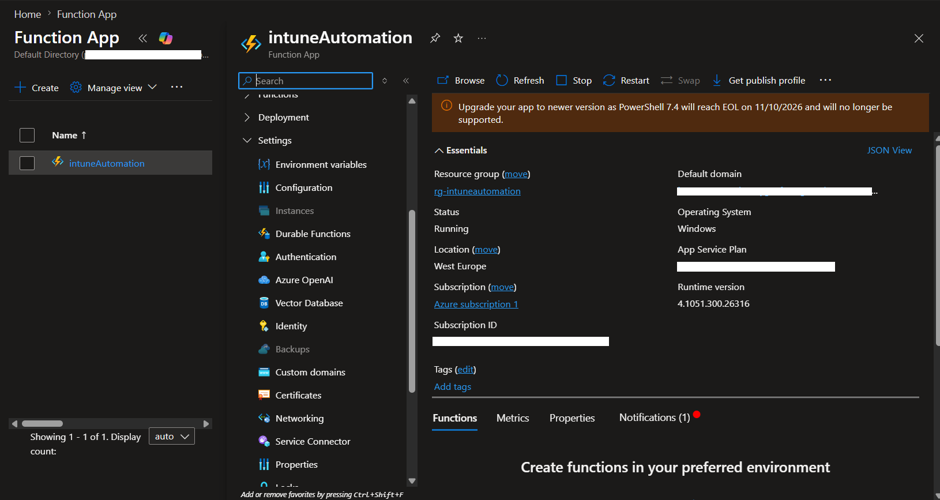This screenshot has width=940, height=500.
Task: Mark intuneAutomation as favorite with star
Action: coord(458,38)
